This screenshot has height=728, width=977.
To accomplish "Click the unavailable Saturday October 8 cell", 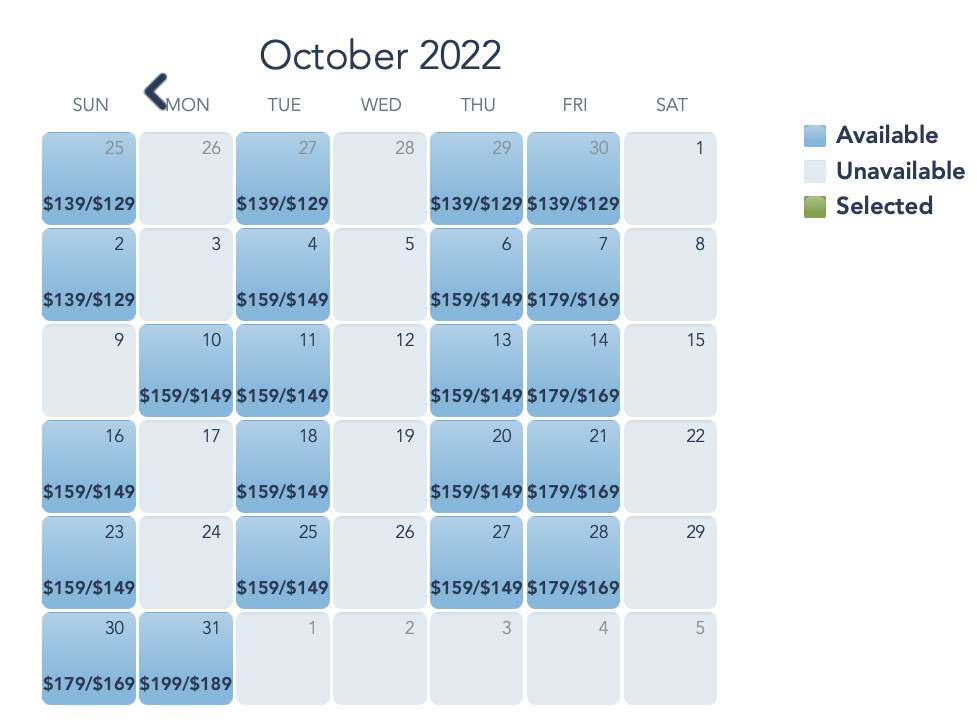I will pyautogui.click(x=671, y=274).
